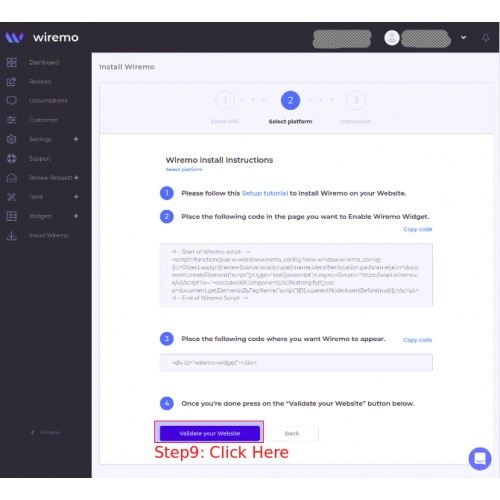The height and width of the screenshot is (500, 500).
Task: Collapse the sidebar menu
Action: [x=45, y=432]
